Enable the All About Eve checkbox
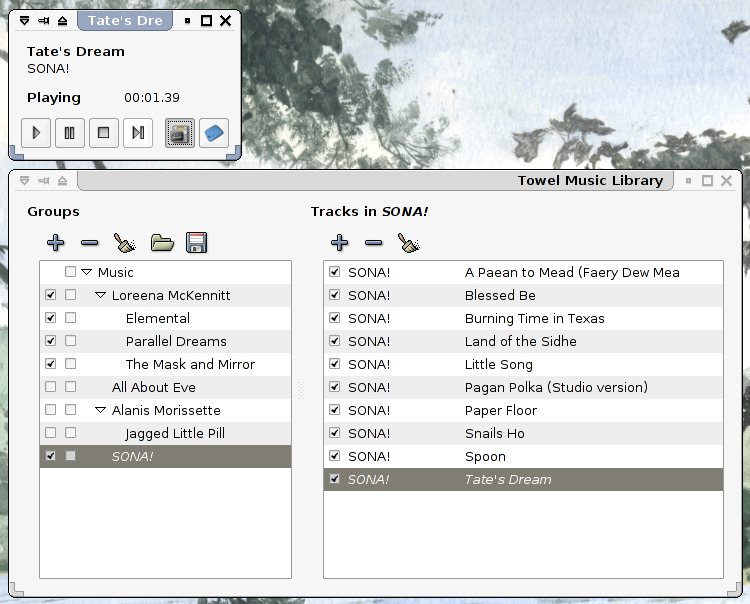Viewport: 750px width, 604px height. tap(51, 387)
